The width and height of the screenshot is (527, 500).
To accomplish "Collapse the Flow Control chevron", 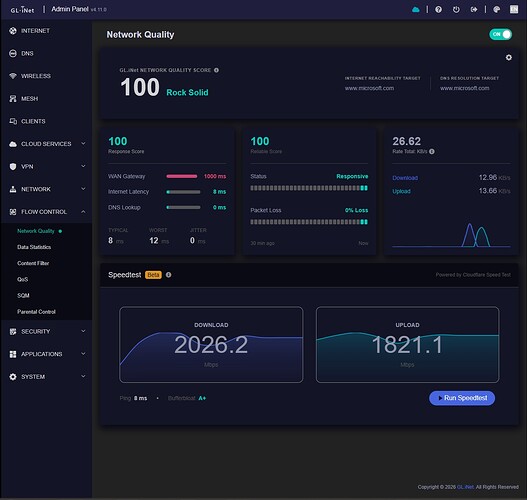I will [x=83, y=212].
